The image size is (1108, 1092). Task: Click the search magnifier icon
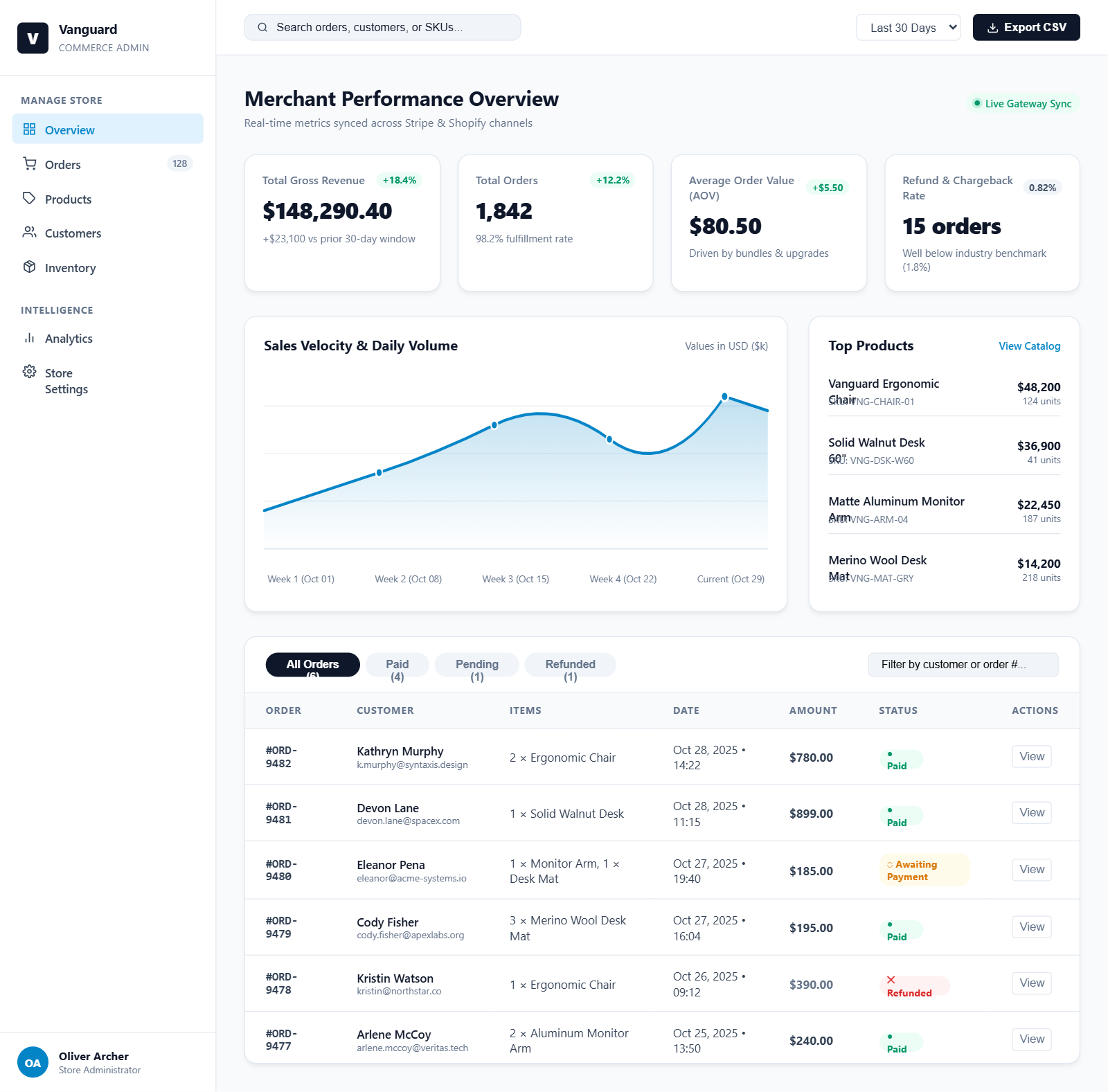262,28
